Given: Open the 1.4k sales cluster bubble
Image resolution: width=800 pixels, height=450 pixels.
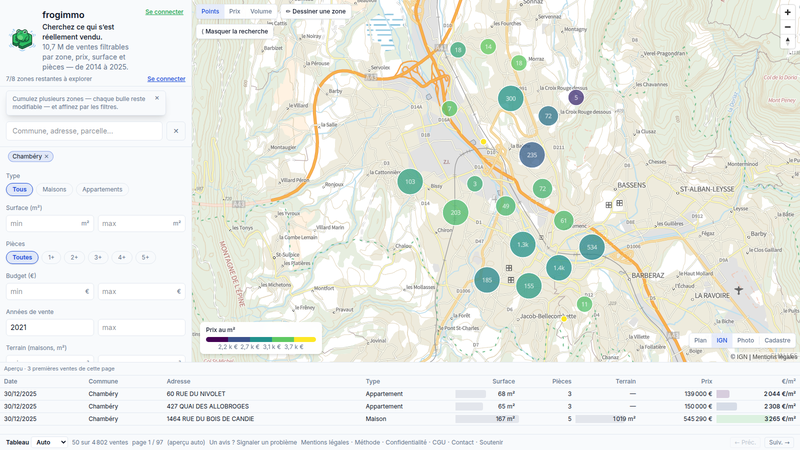Looking at the screenshot, I should click(559, 268).
